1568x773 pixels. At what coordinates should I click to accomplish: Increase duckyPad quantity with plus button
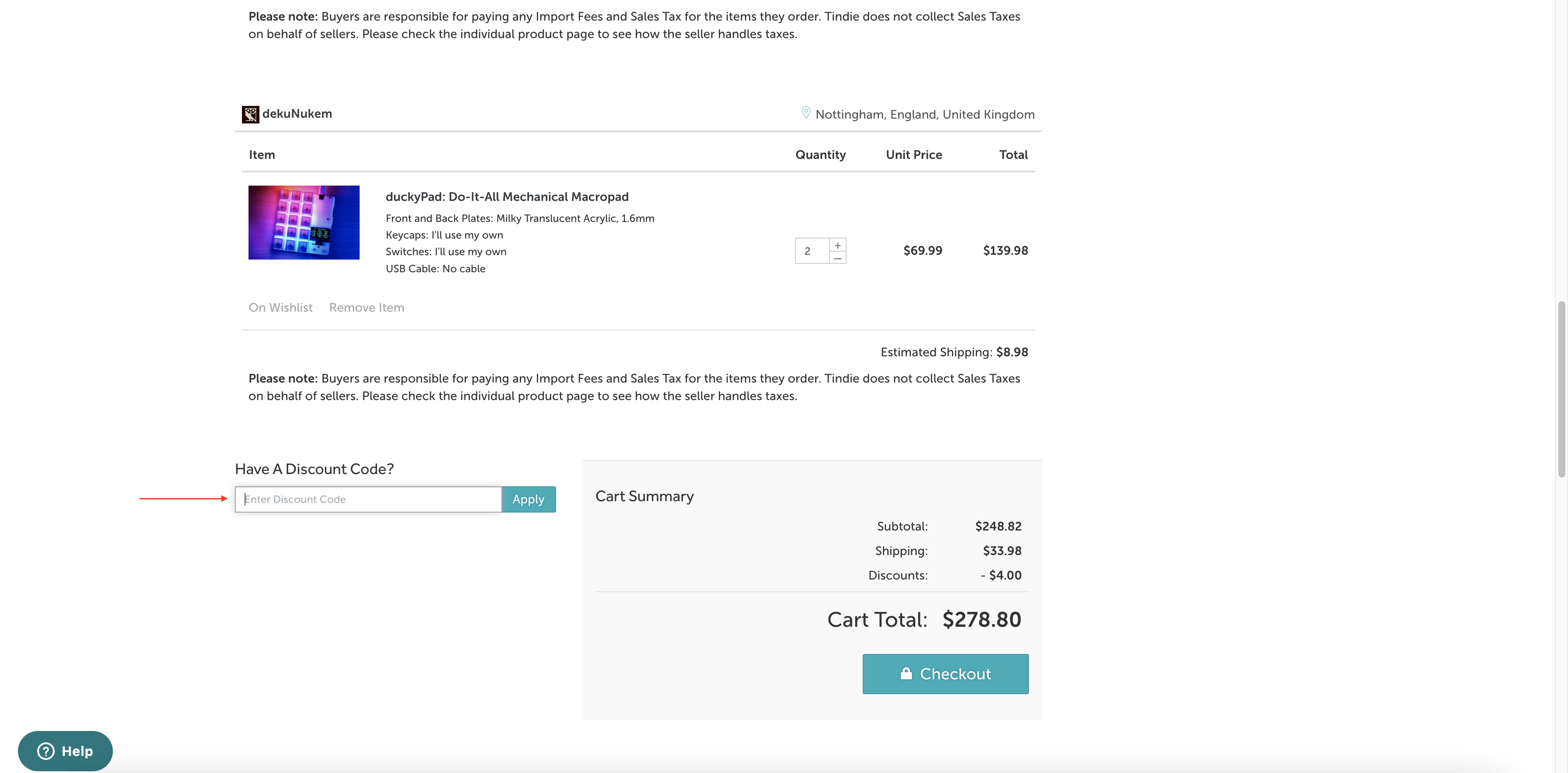tap(837, 245)
